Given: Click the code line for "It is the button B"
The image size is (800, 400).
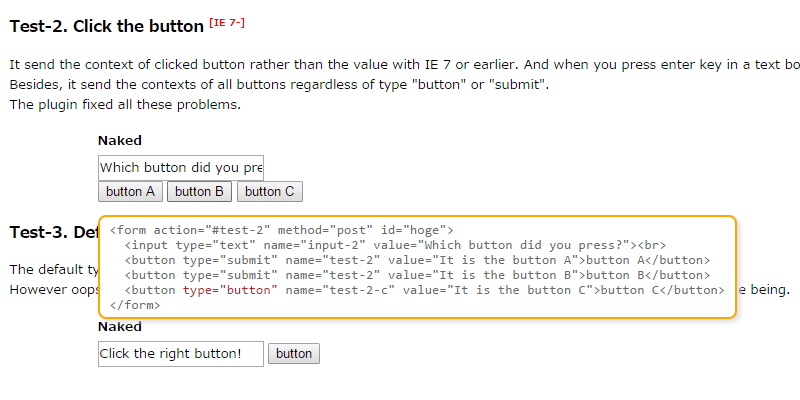Looking at the screenshot, I should [417, 275].
